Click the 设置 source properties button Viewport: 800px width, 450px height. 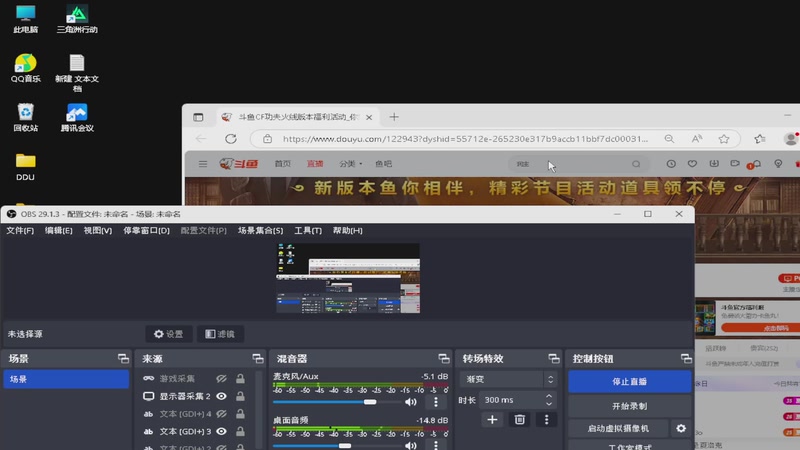click(169, 334)
